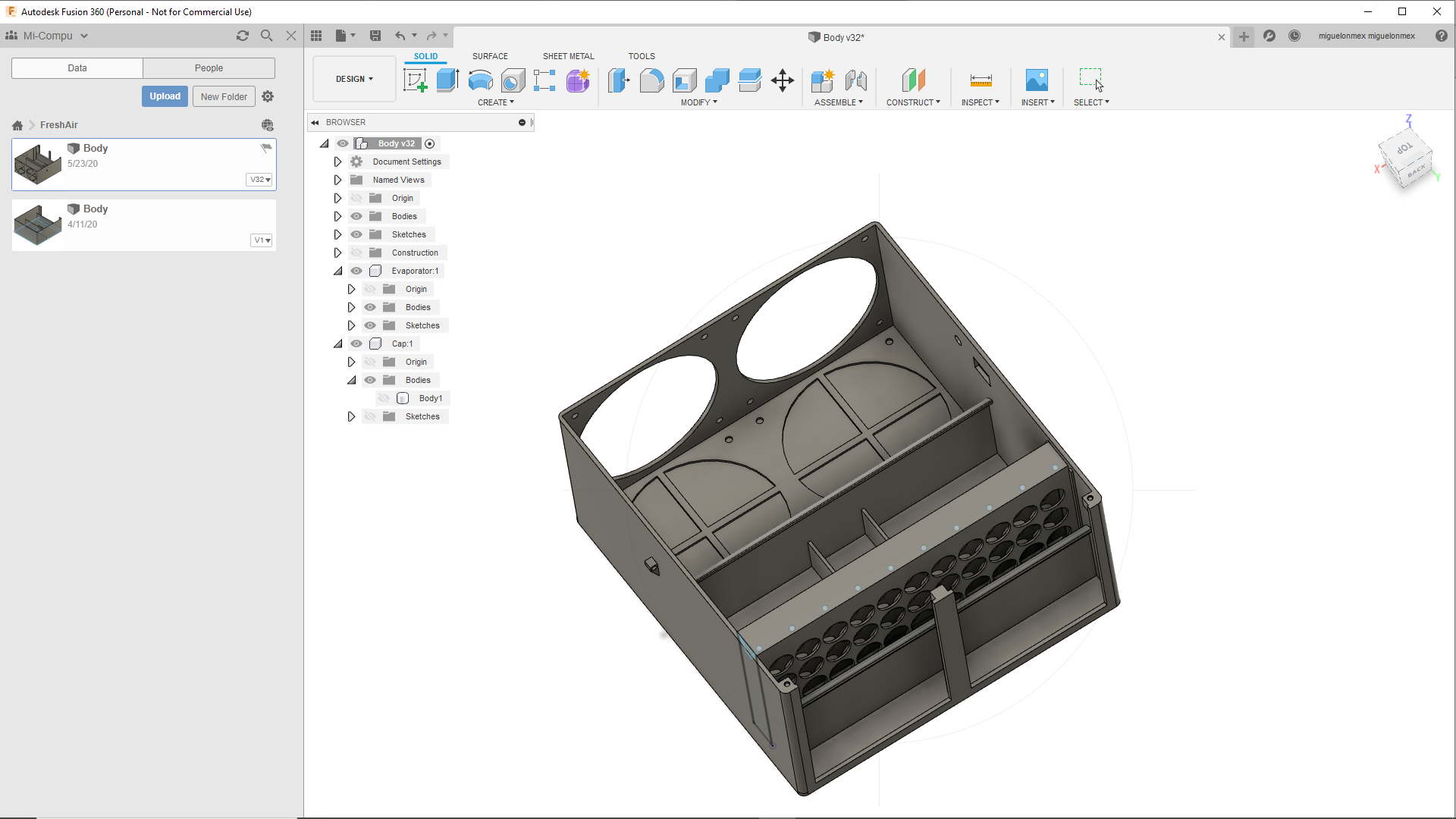Collapse the Cap:1 component node
The width and height of the screenshot is (1456, 819).
(337, 344)
